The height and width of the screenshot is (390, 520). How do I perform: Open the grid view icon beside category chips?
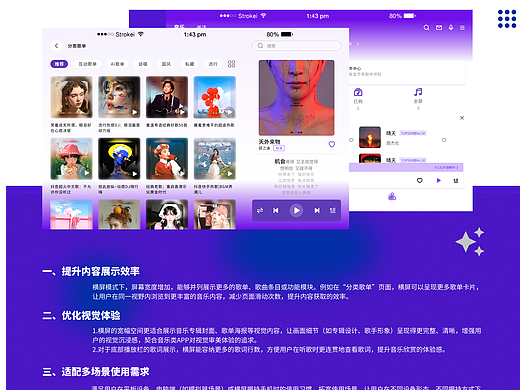pyautogui.click(x=231, y=64)
